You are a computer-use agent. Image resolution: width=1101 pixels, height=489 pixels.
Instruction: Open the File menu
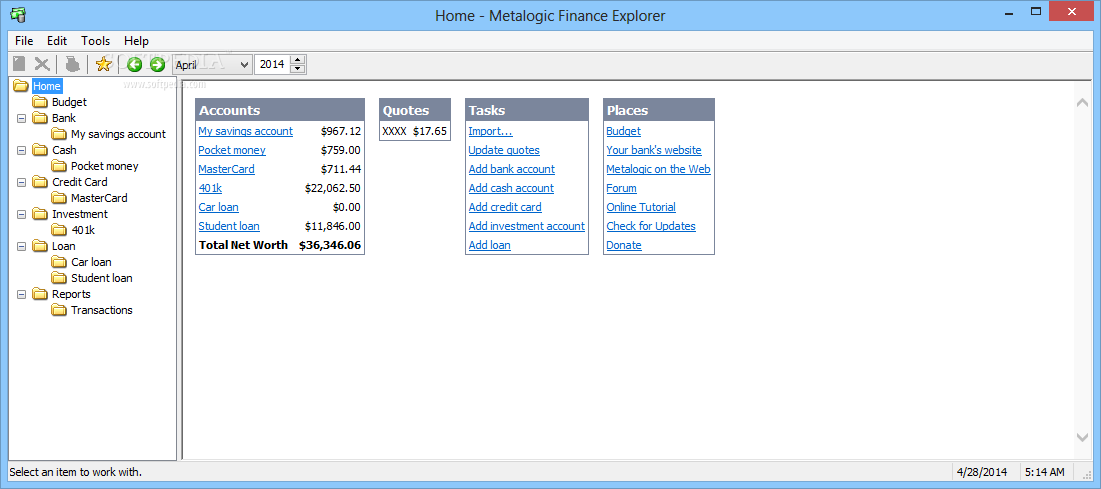24,41
